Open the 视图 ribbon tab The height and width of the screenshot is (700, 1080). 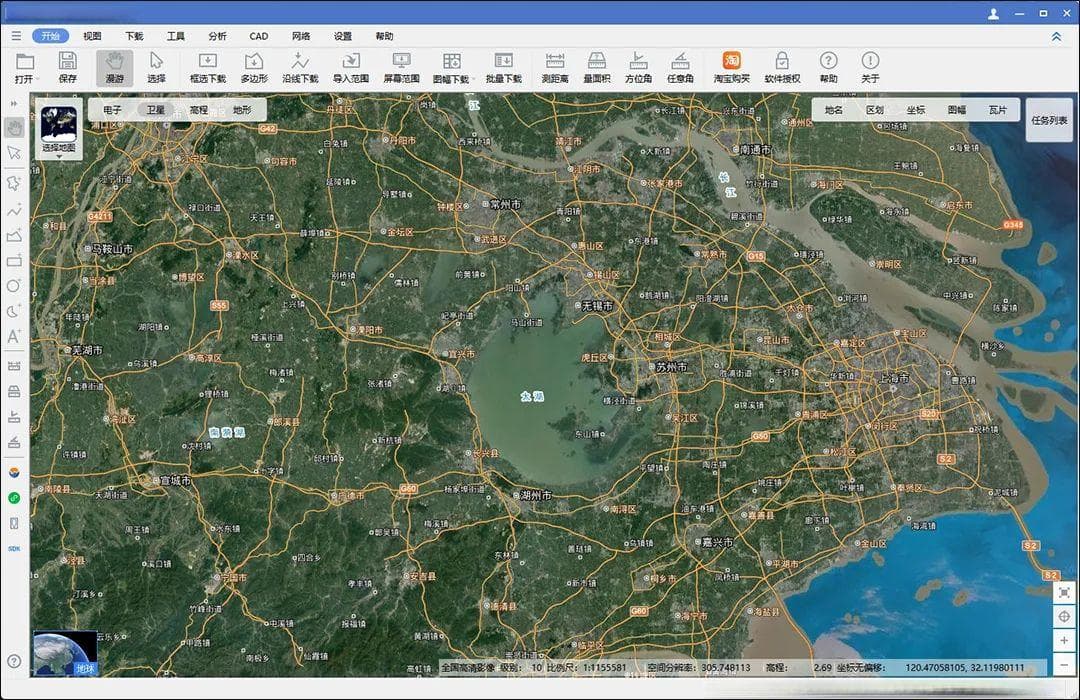(92, 36)
